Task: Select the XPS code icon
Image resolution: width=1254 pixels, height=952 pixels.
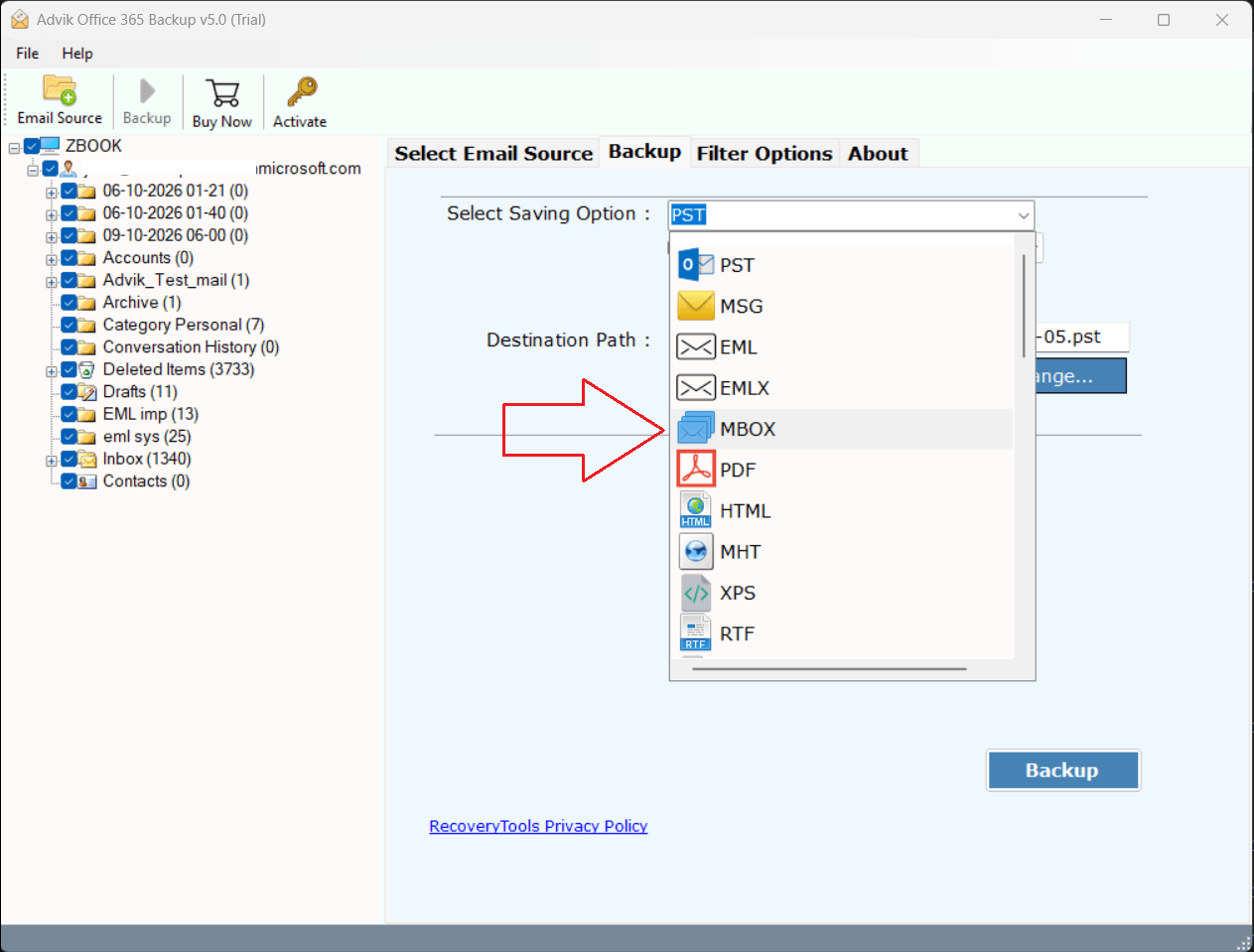Action: click(x=696, y=593)
